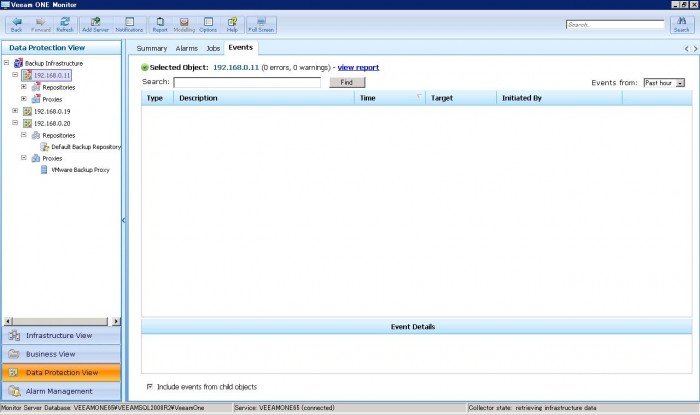Collapse the 192.168.0.20 server node
700x415 pixels.
coord(15,123)
